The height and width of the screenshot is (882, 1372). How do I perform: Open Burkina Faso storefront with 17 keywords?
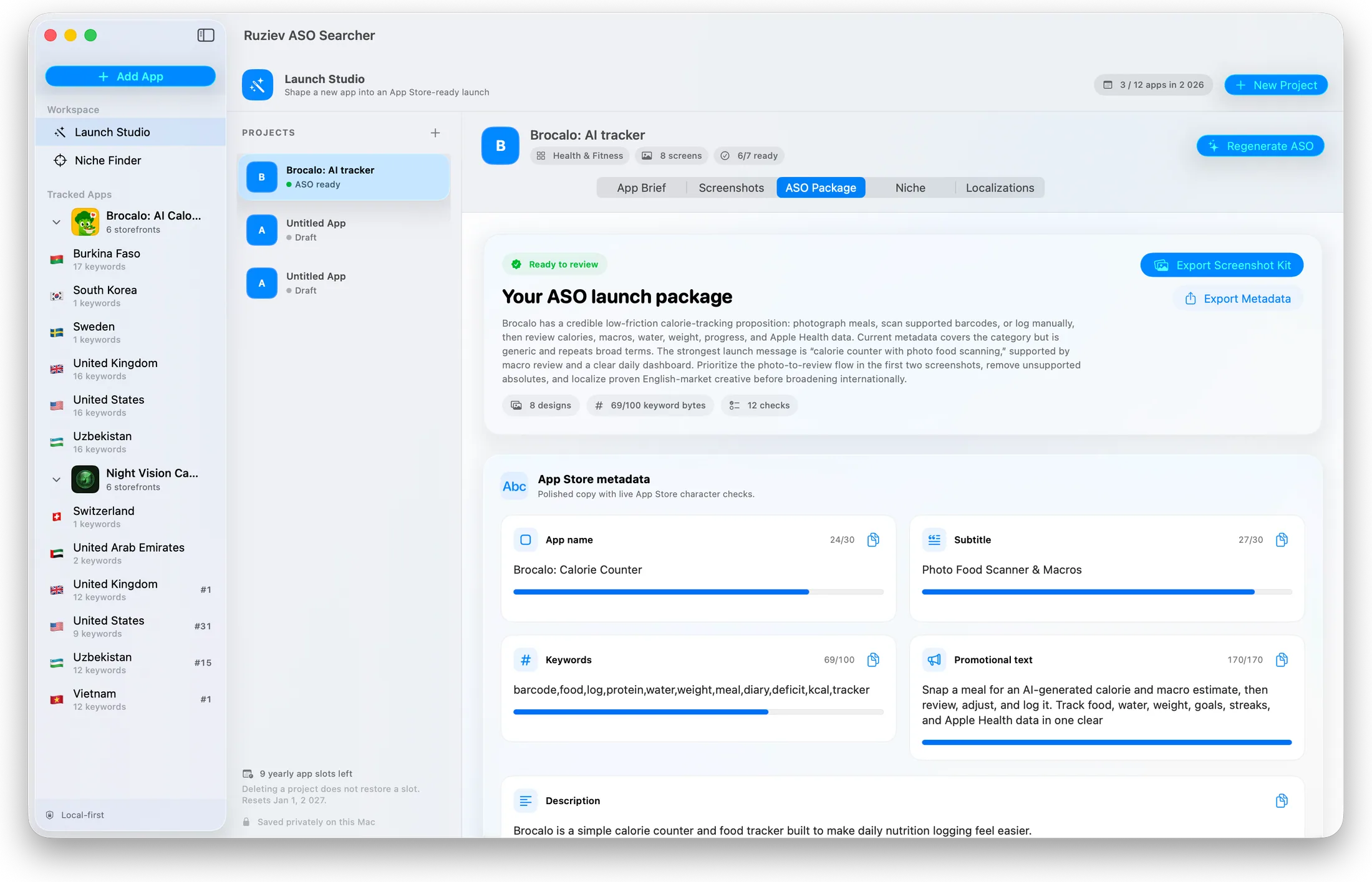click(130, 259)
